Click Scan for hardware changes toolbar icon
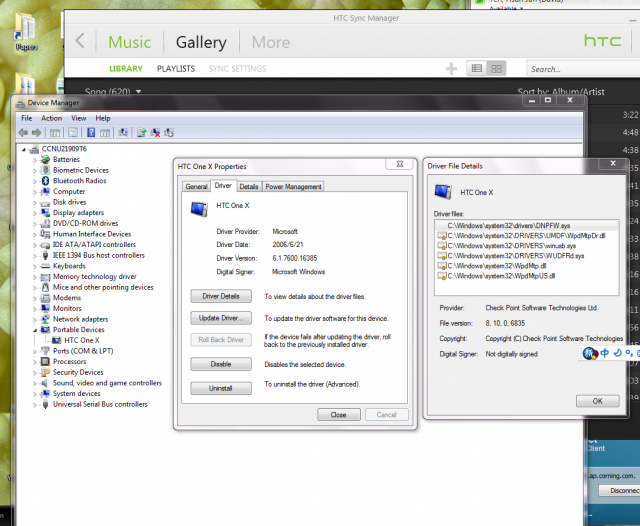The width and height of the screenshot is (640, 526). click(123, 133)
